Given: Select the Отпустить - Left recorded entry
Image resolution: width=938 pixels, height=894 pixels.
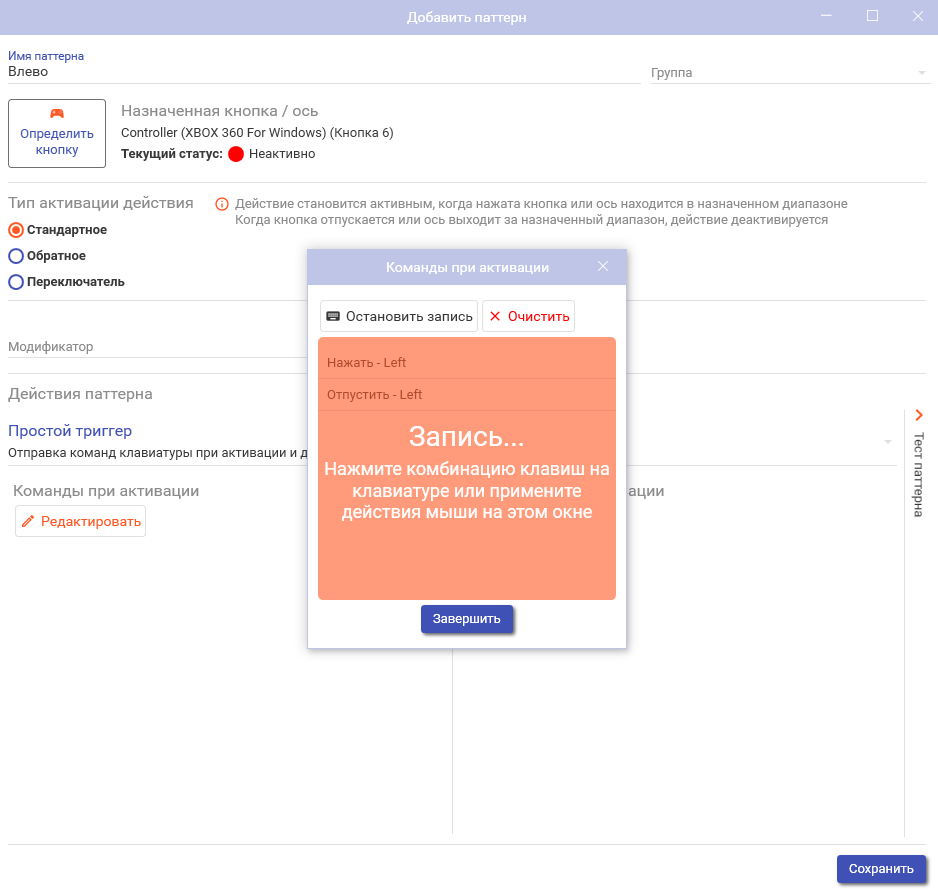Looking at the screenshot, I should pyautogui.click(x=466, y=395).
